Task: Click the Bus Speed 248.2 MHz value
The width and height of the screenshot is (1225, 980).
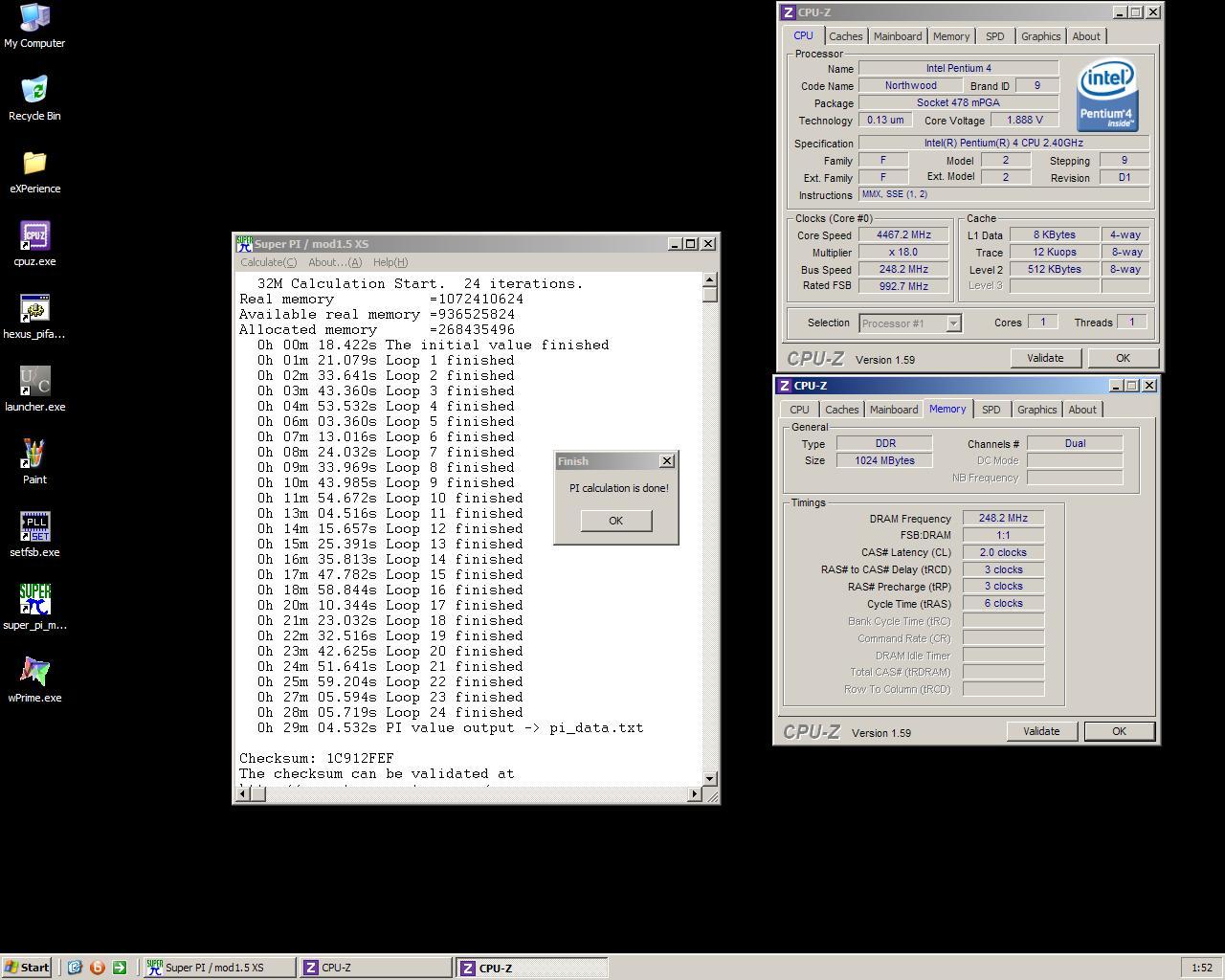Action: (x=903, y=269)
